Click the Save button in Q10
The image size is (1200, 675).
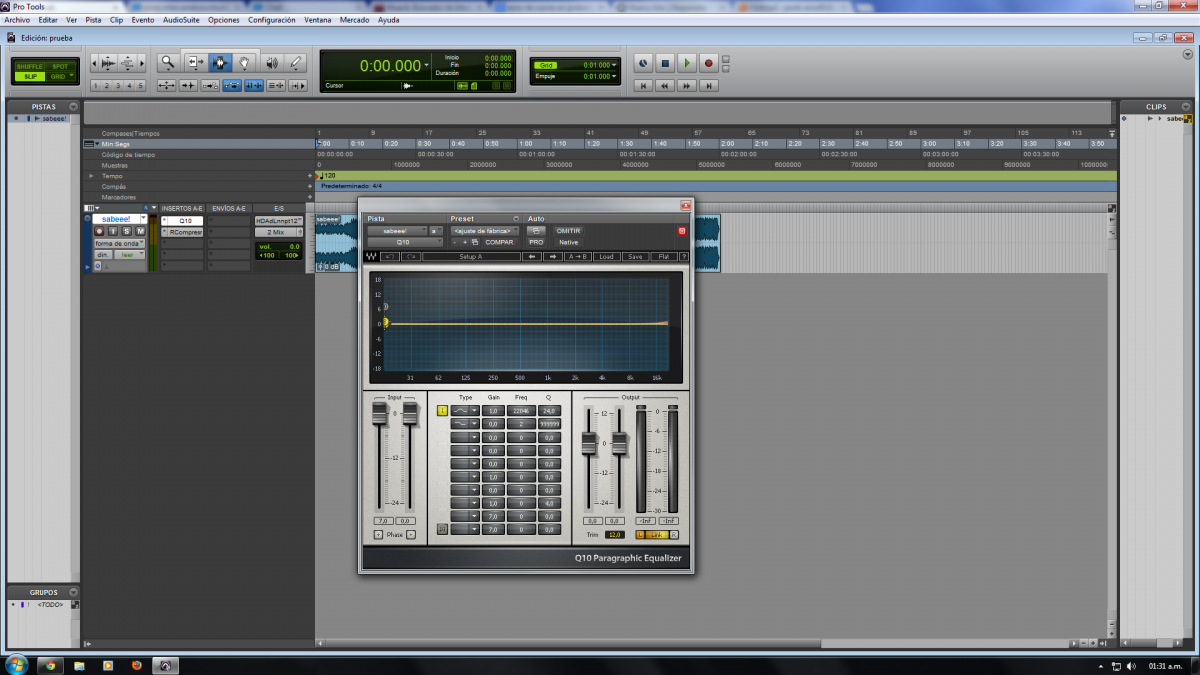pyautogui.click(x=634, y=257)
